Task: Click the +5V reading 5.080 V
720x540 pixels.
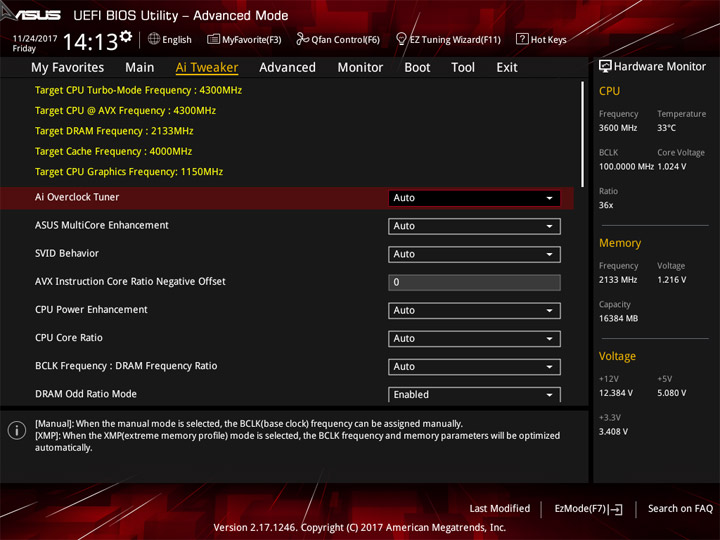Action: tap(672, 393)
